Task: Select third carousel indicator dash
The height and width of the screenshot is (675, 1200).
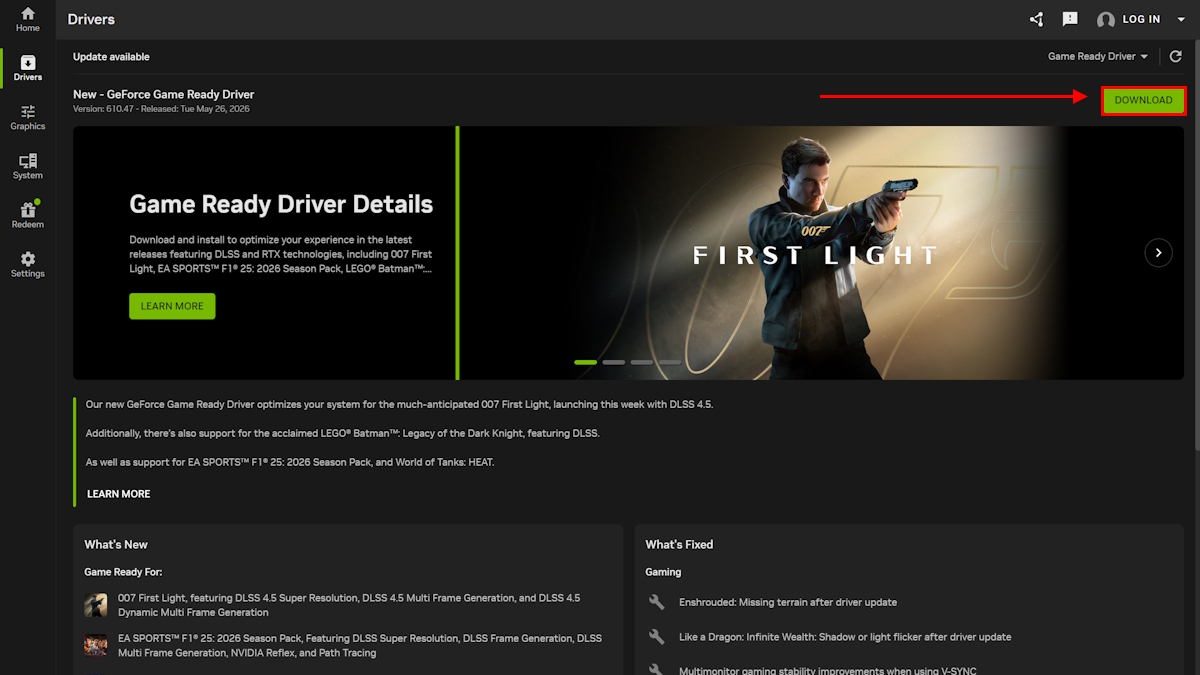Action: click(x=642, y=362)
